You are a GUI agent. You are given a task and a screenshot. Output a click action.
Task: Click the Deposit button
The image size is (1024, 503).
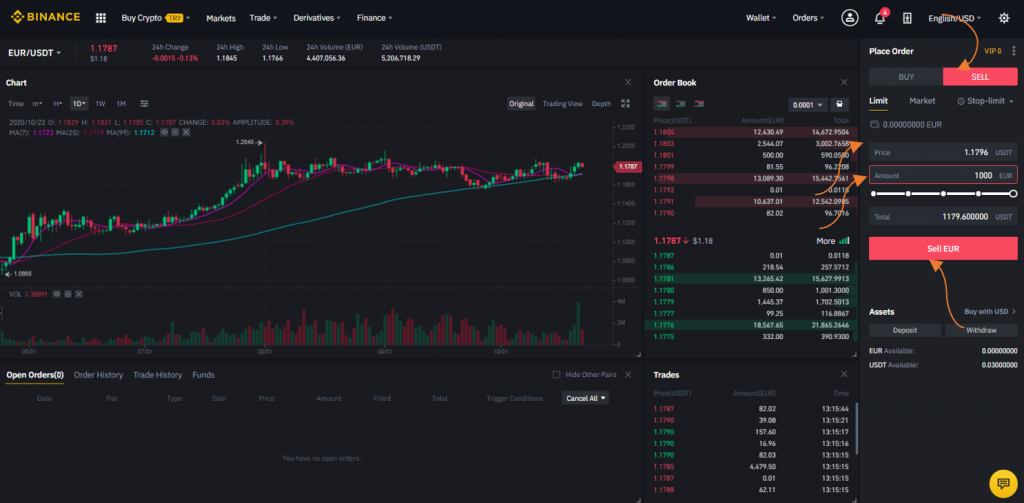coord(905,330)
